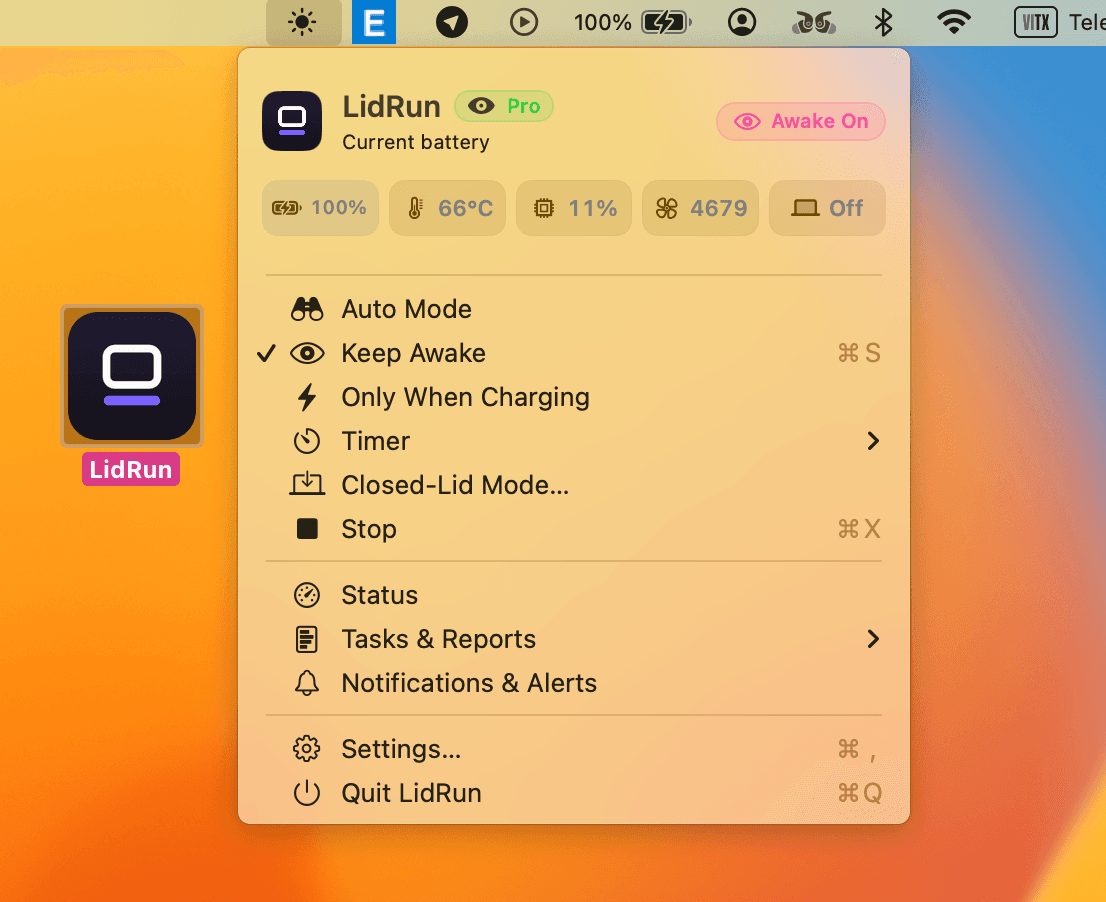Expand the Timer chevron arrow
This screenshot has width=1106, height=902.
[x=873, y=441]
